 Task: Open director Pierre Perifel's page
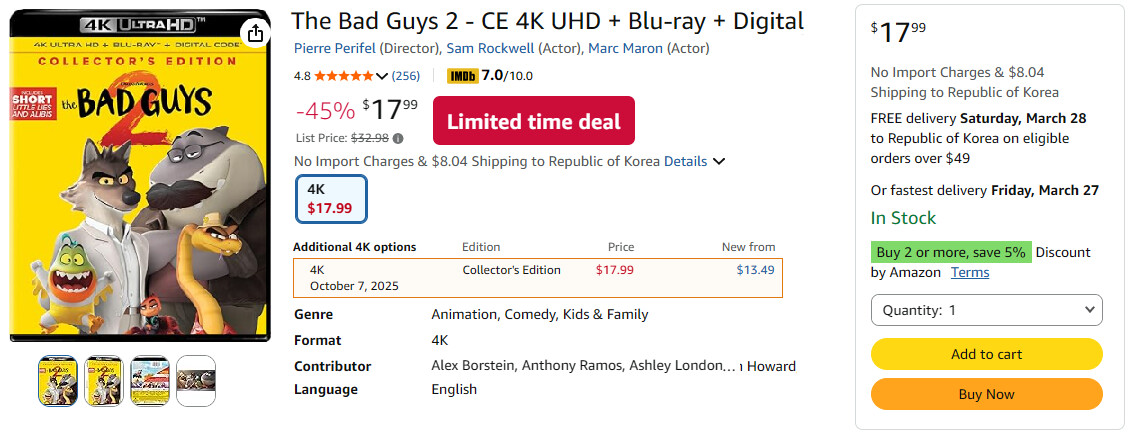click(x=335, y=48)
